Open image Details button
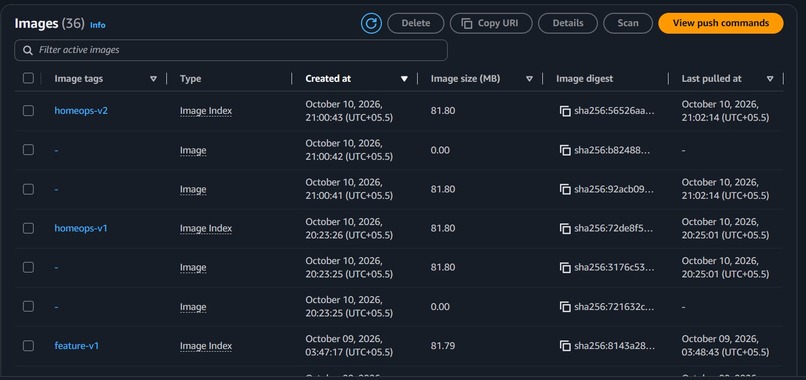Viewport: 806px width, 380px height. [568, 23]
